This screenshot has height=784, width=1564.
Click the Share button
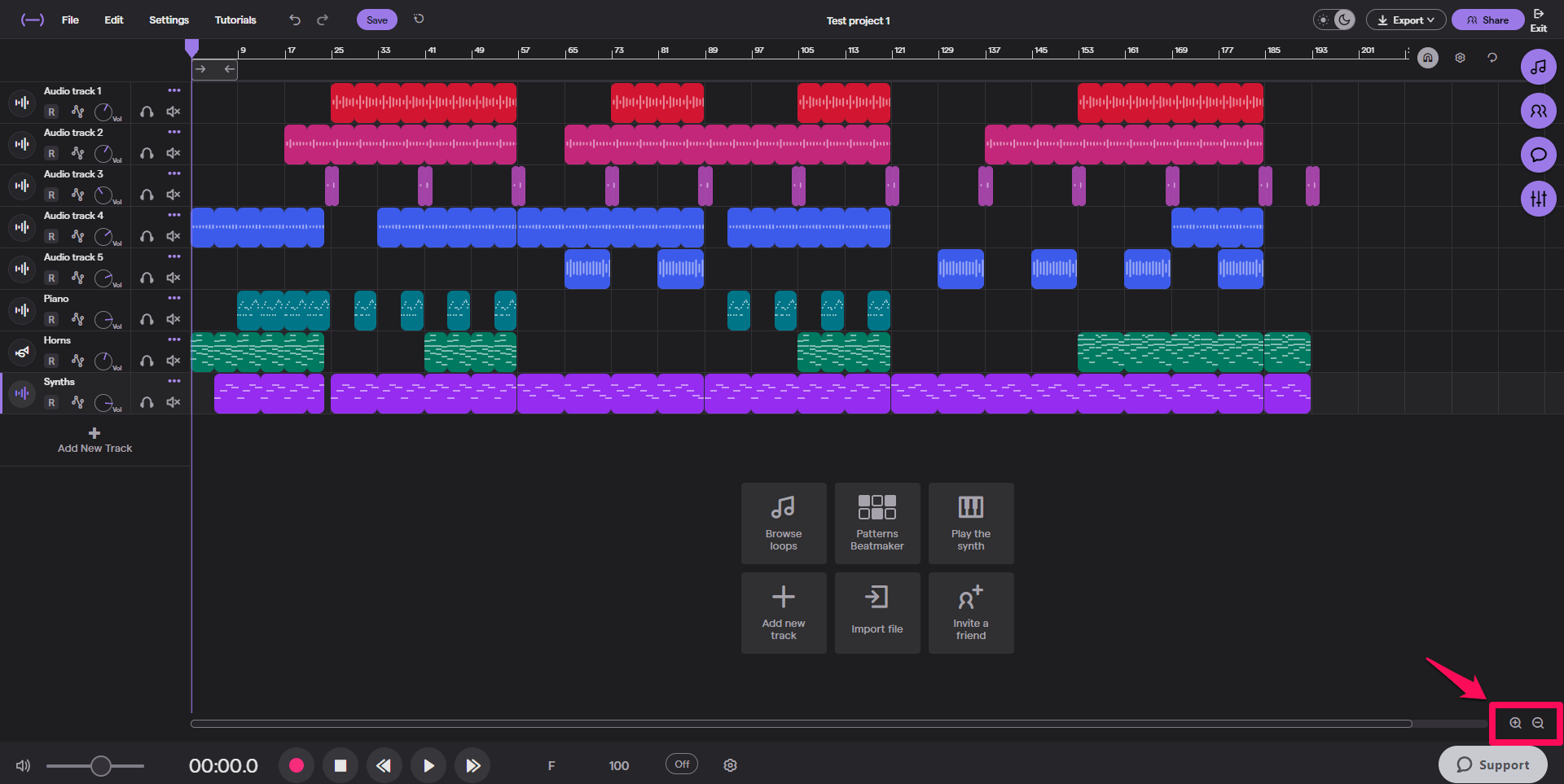(1487, 20)
